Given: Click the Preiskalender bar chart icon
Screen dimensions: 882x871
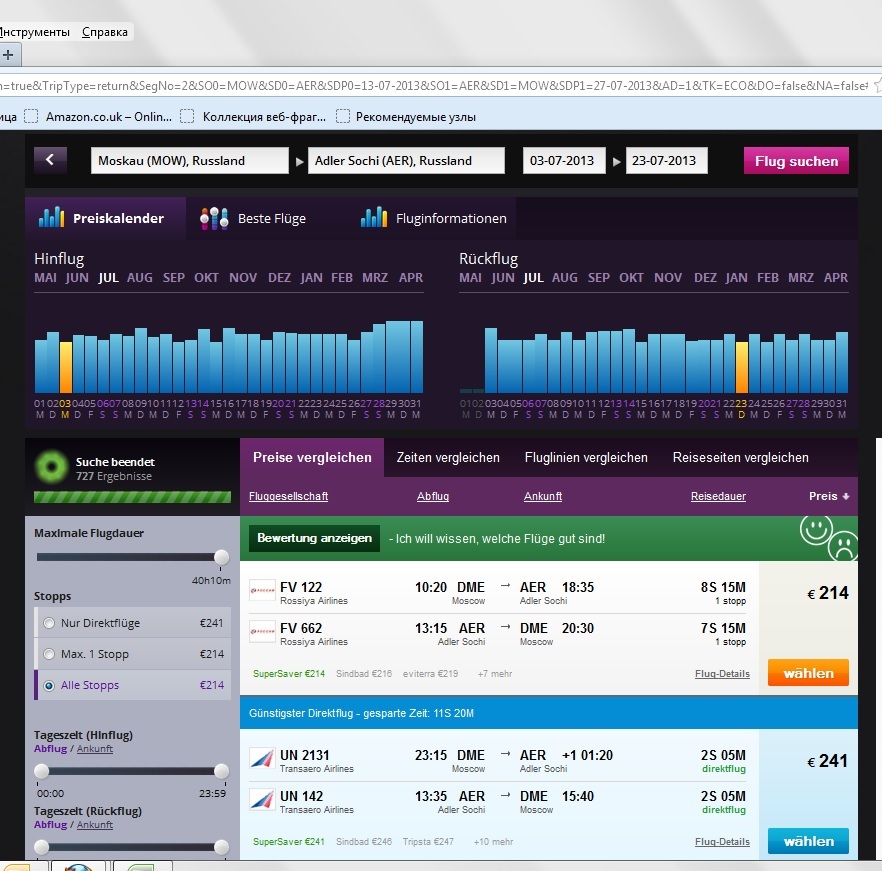Looking at the screenshot, I should 51,217.
